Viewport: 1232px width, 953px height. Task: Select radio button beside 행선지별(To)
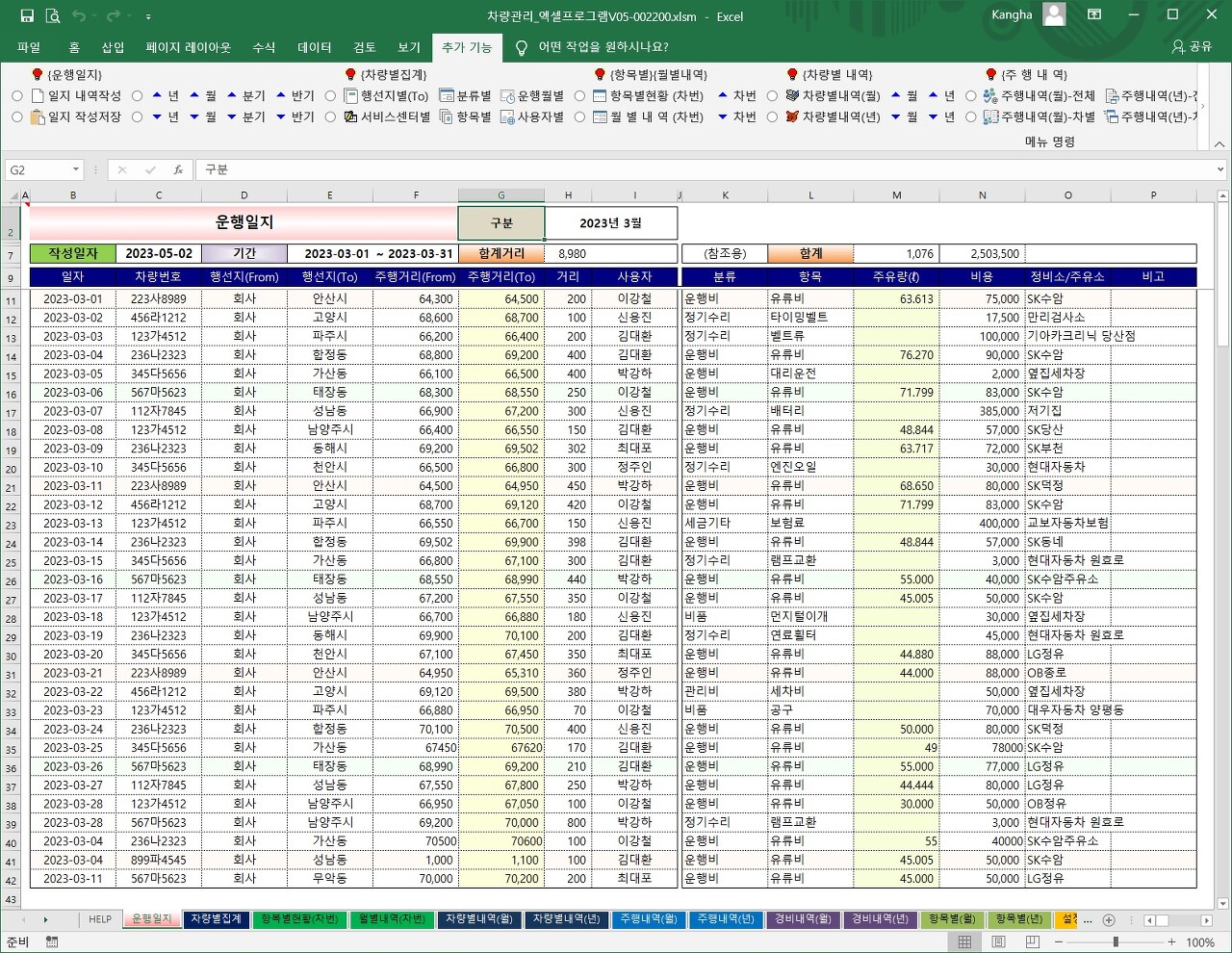coord(330,95)
